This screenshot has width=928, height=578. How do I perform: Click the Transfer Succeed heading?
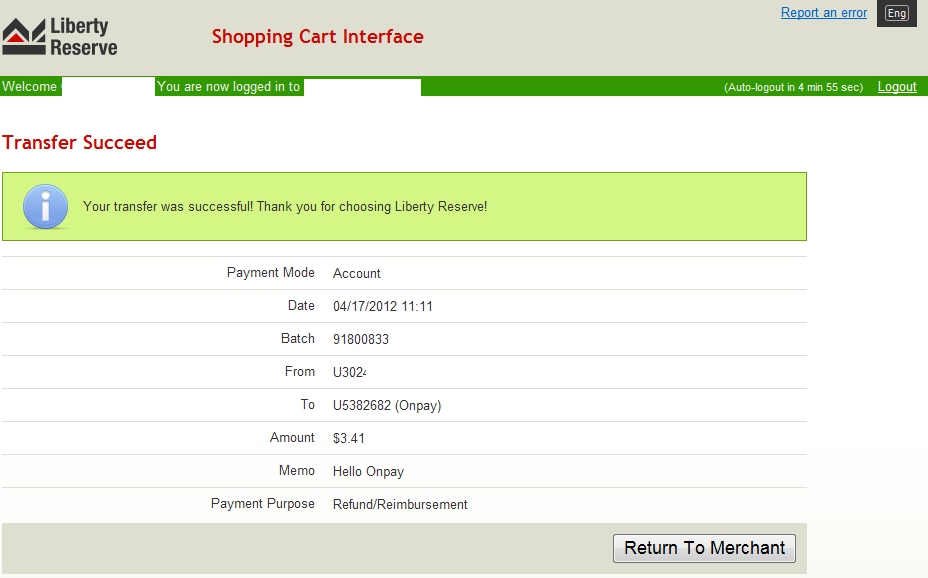79,143
